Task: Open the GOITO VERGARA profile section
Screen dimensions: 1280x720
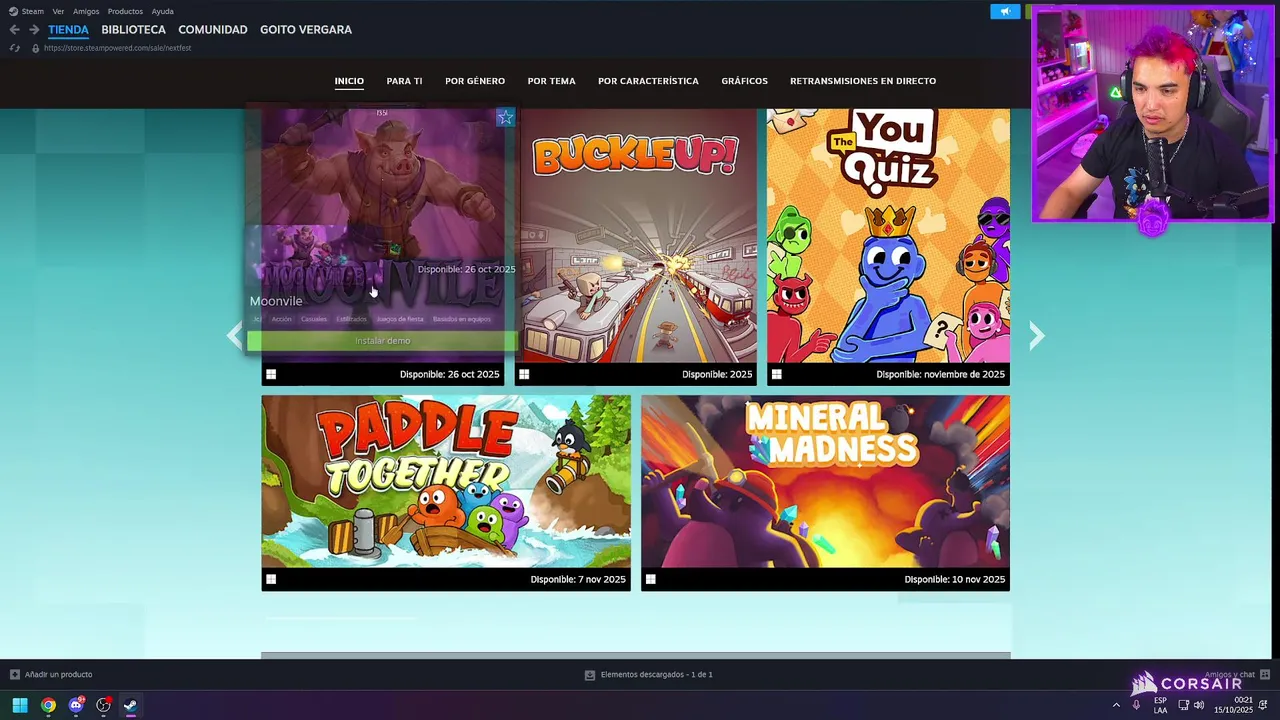Action: coord(306,30)
